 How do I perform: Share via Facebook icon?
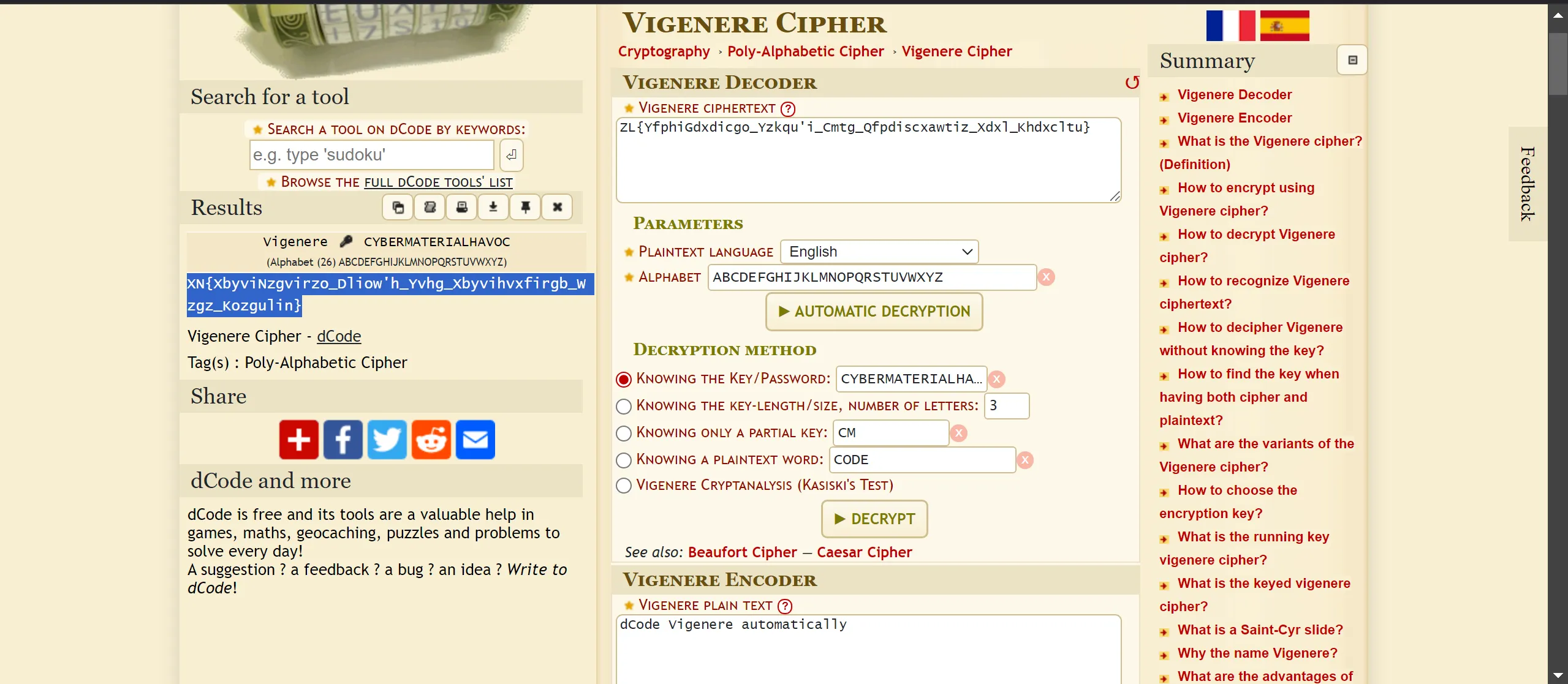tap(343, 439)
